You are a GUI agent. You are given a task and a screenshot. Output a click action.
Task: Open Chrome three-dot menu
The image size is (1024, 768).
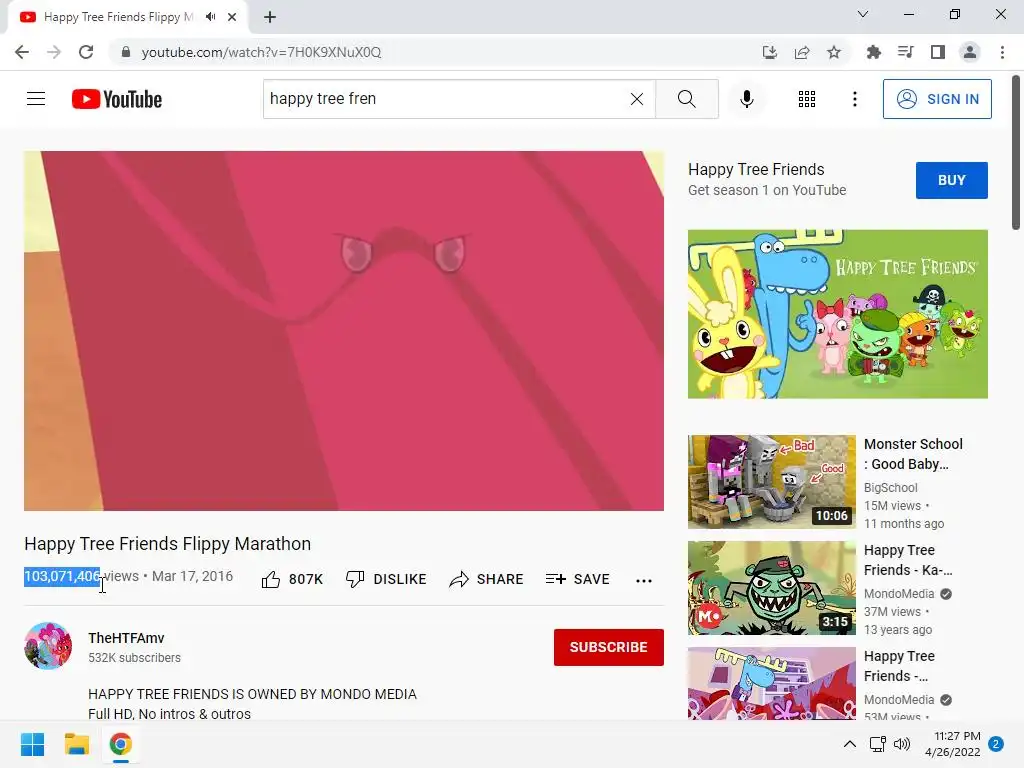pyautogui.click(x=1002, y=52)
